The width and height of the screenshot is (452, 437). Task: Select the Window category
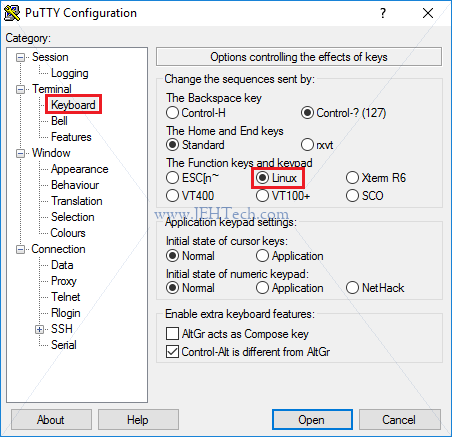pyautogui.click(x=51, y=153)
